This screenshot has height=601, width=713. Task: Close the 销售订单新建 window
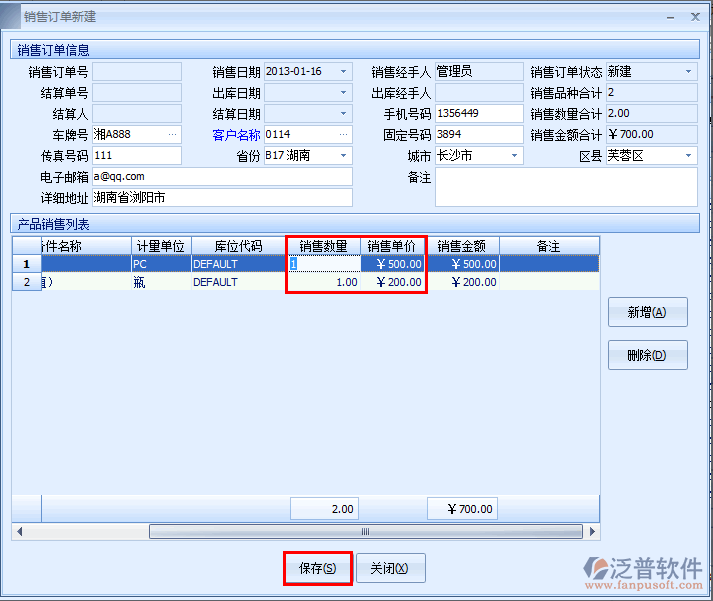coord(695,17)
